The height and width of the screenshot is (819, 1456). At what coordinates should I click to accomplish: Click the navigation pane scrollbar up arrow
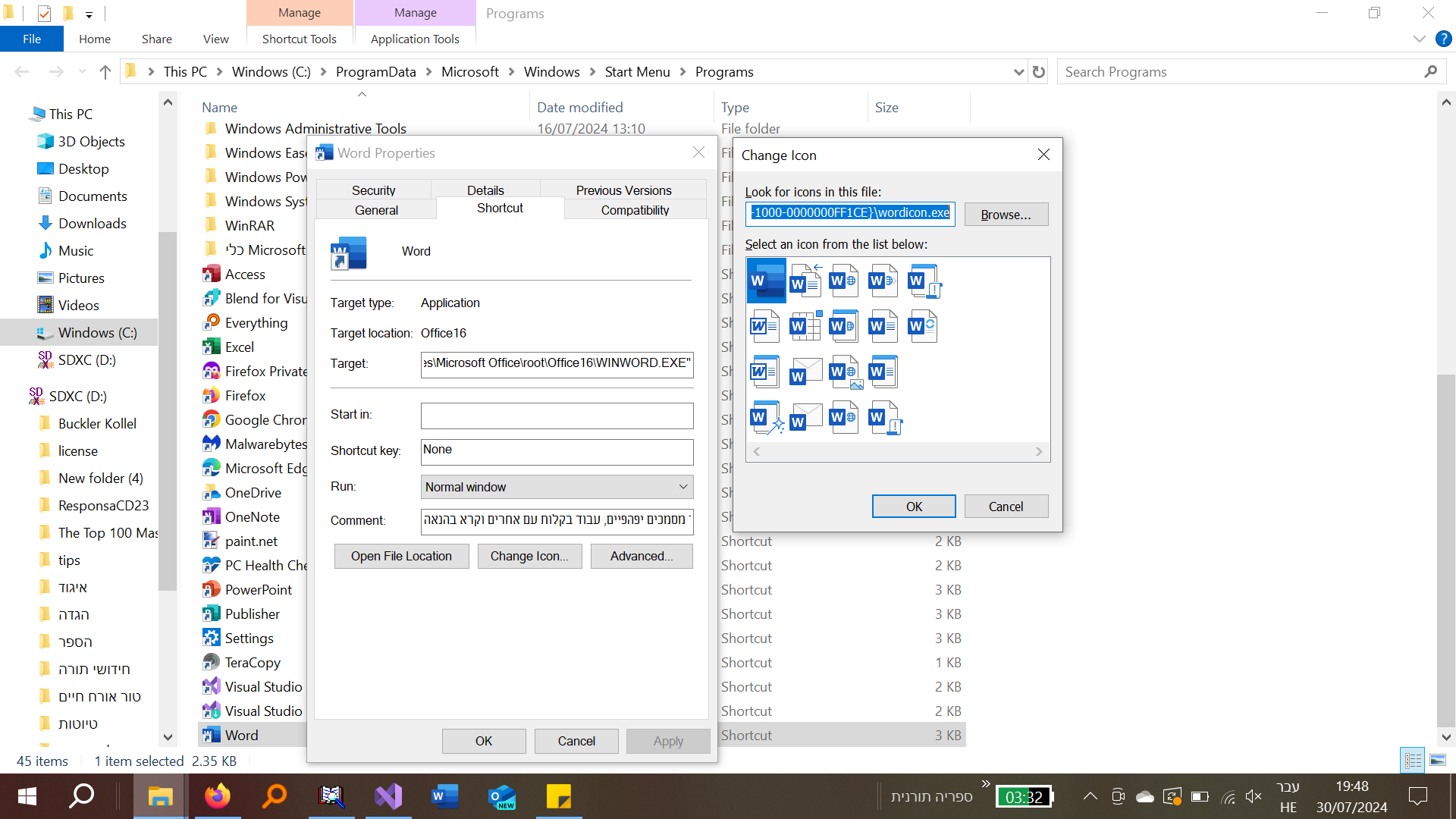pyautogui.click(x=168, y=102)
